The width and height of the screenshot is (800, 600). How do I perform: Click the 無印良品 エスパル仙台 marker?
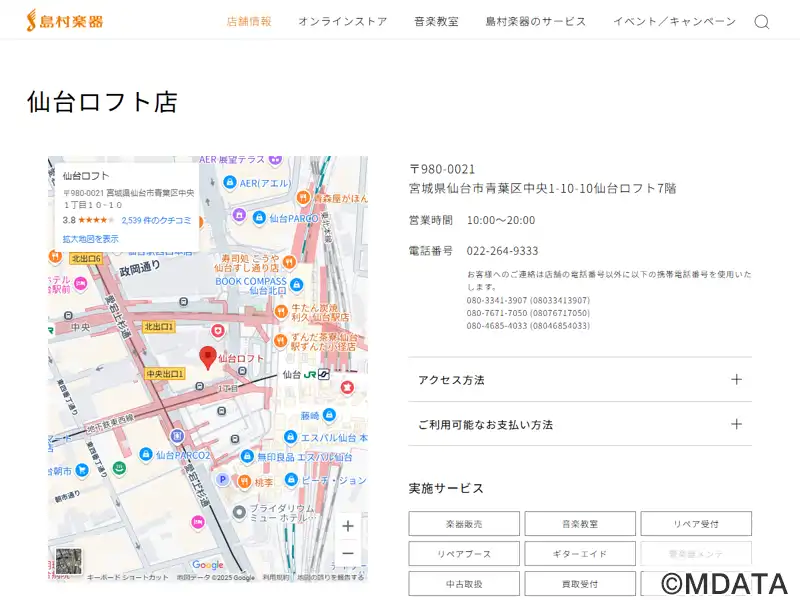[247, 456]
